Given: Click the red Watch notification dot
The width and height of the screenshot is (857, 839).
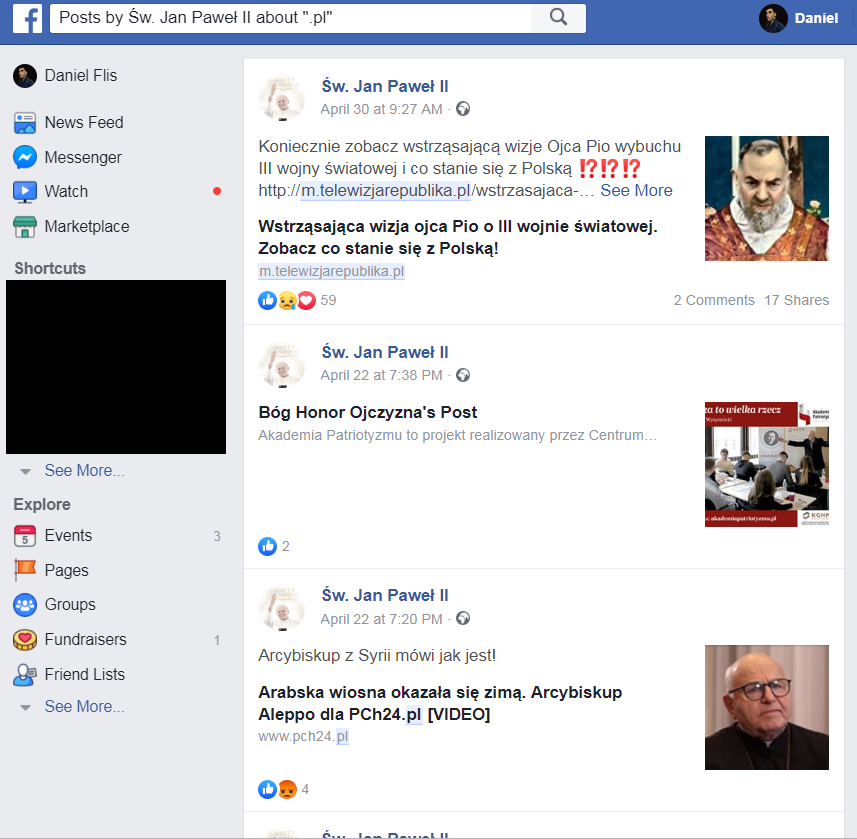Looking at the screenshot, I should (217, 191).
